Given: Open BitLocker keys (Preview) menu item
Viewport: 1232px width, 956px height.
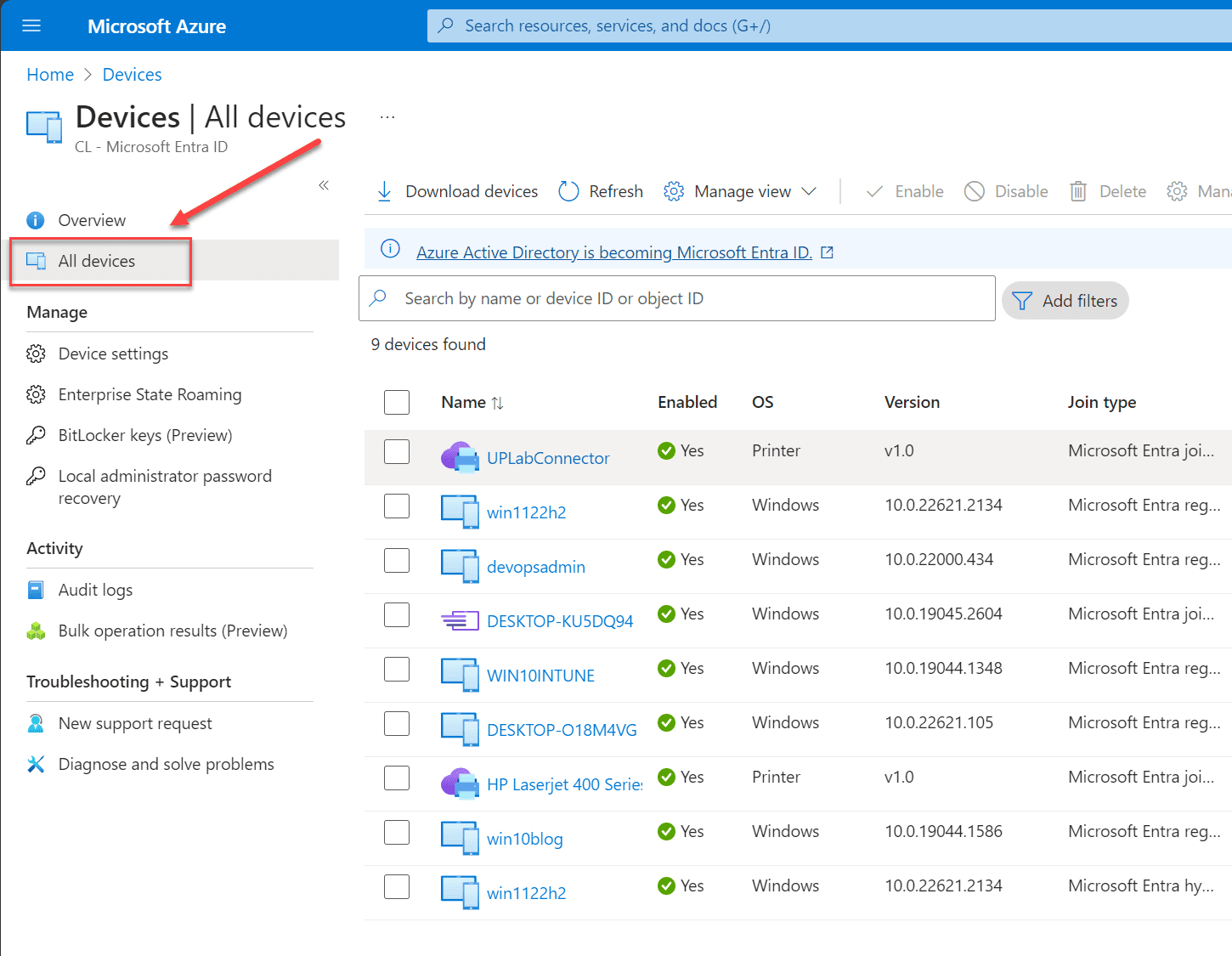Looking at the screenshot, I should coord(145,435).
